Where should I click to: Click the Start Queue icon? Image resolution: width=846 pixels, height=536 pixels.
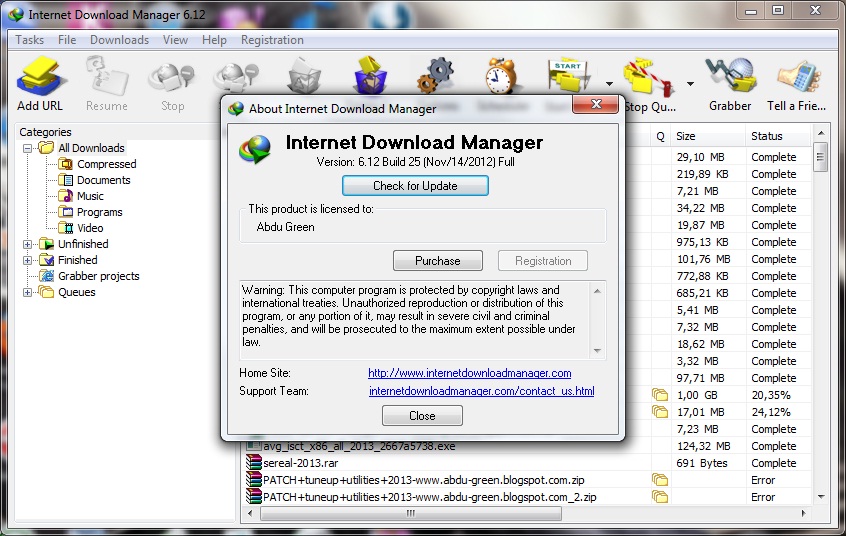point(568,76)
